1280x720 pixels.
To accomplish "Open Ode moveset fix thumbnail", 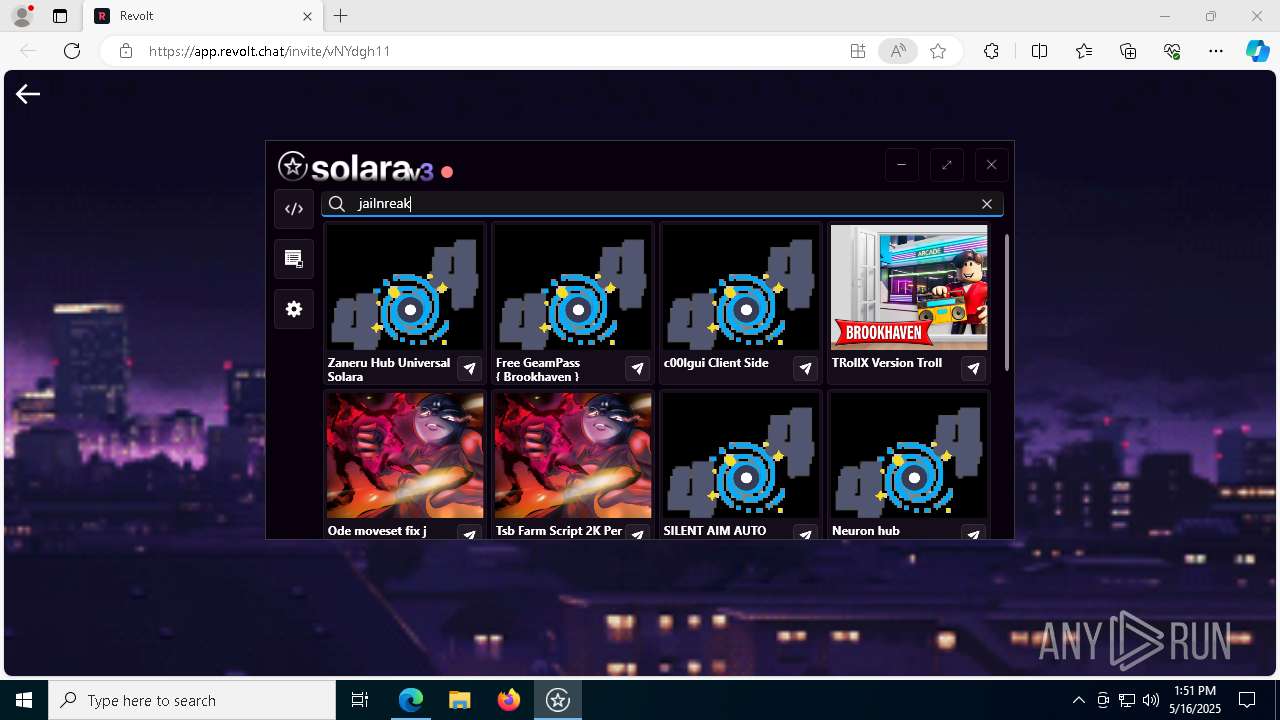I will click(x=405, y=456).
